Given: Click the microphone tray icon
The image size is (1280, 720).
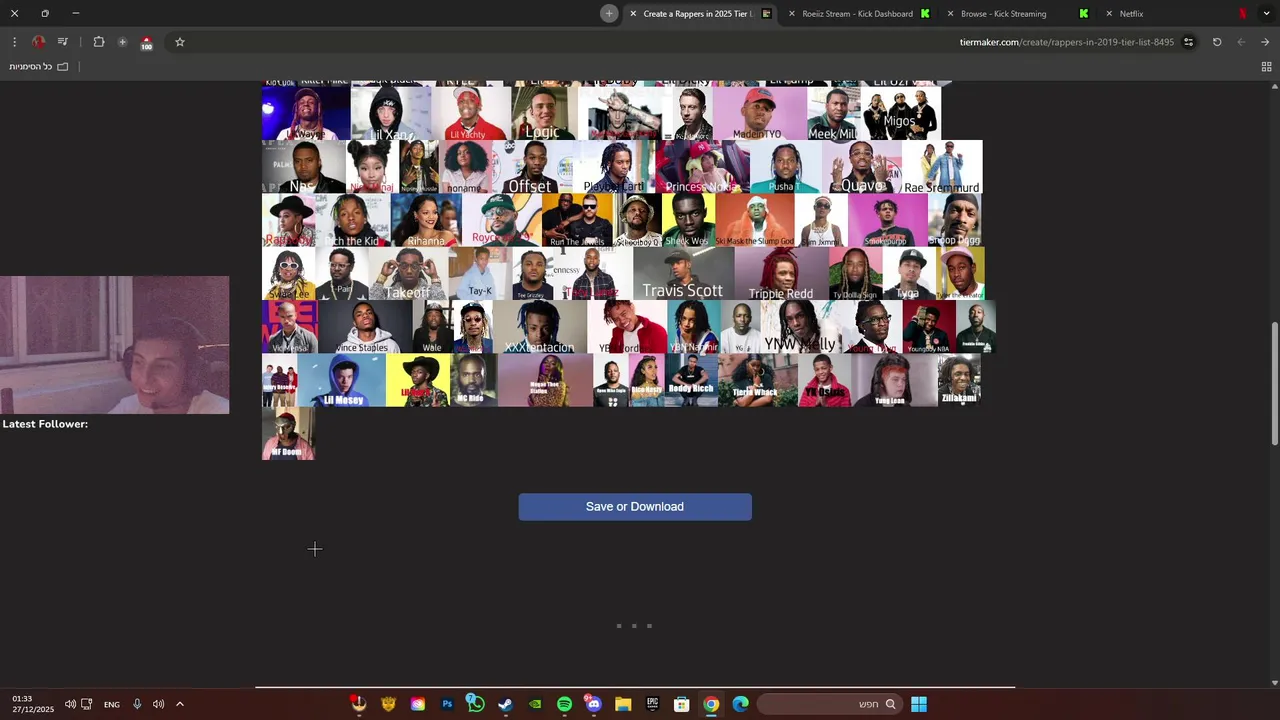Looking at the screenshot, I should coord(137,704).
